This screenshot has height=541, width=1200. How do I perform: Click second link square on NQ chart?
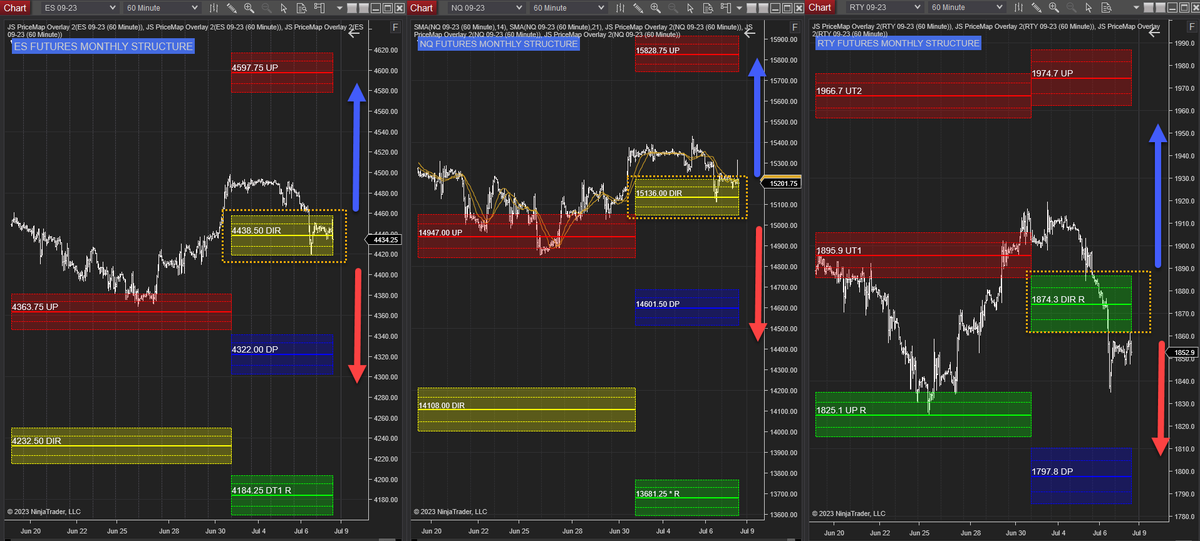click(763, 8)
